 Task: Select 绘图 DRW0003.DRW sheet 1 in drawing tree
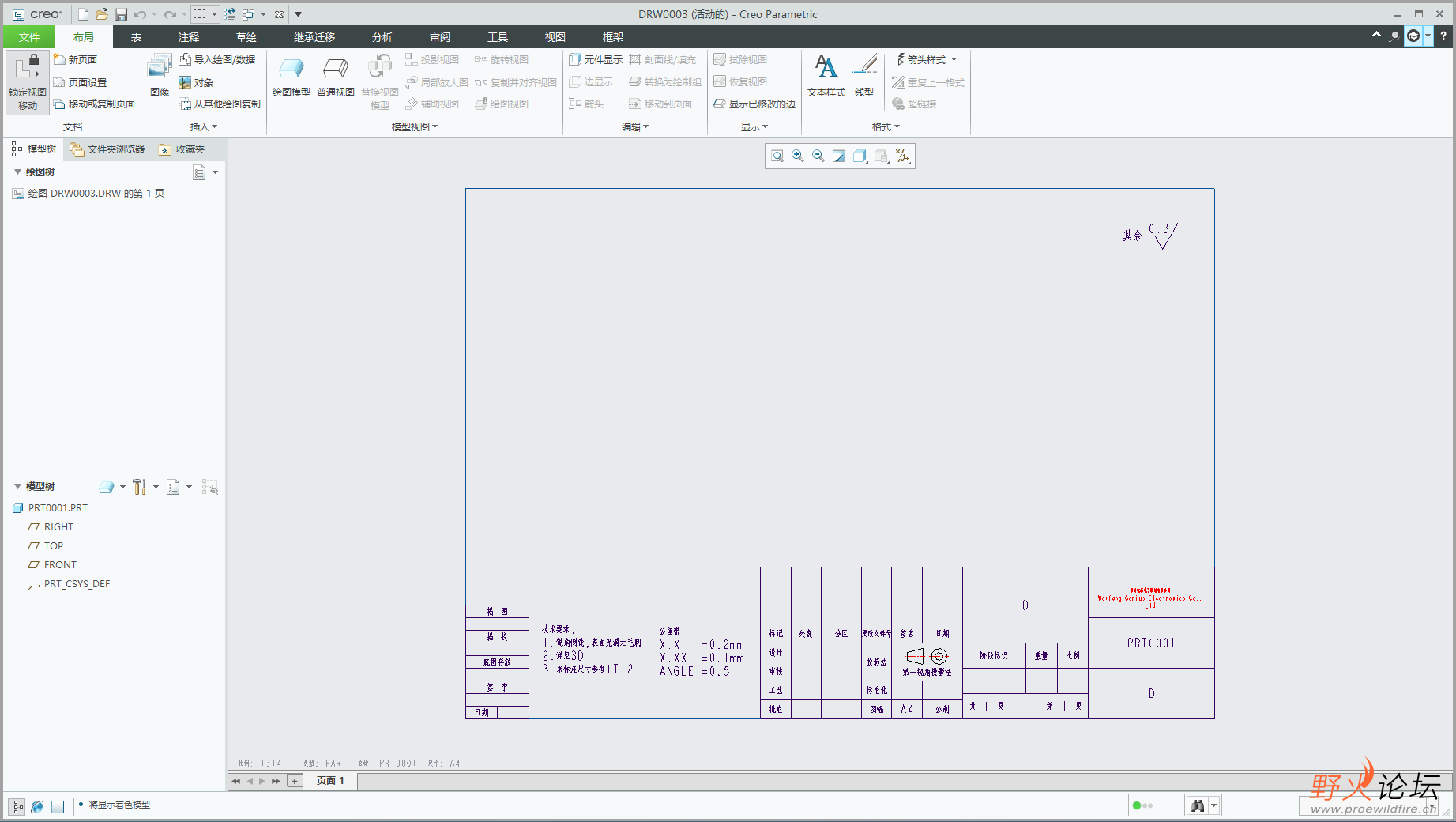[x=88, y=193]
